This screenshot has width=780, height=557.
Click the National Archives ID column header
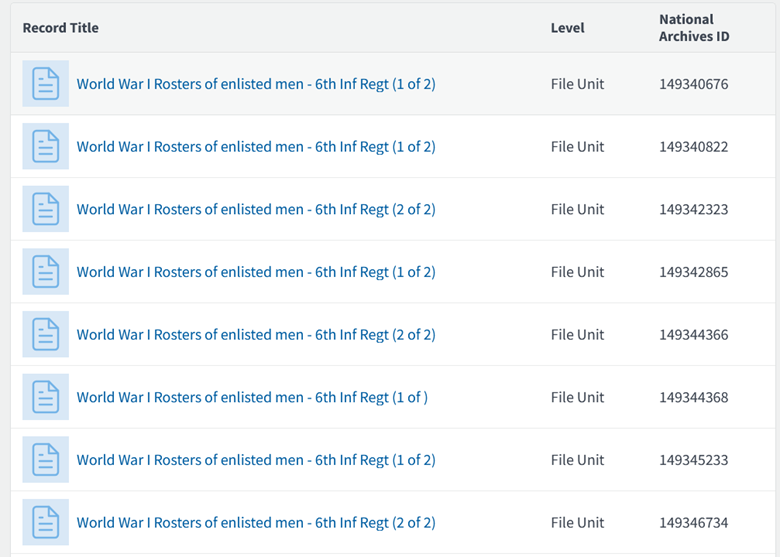point(694,28)
